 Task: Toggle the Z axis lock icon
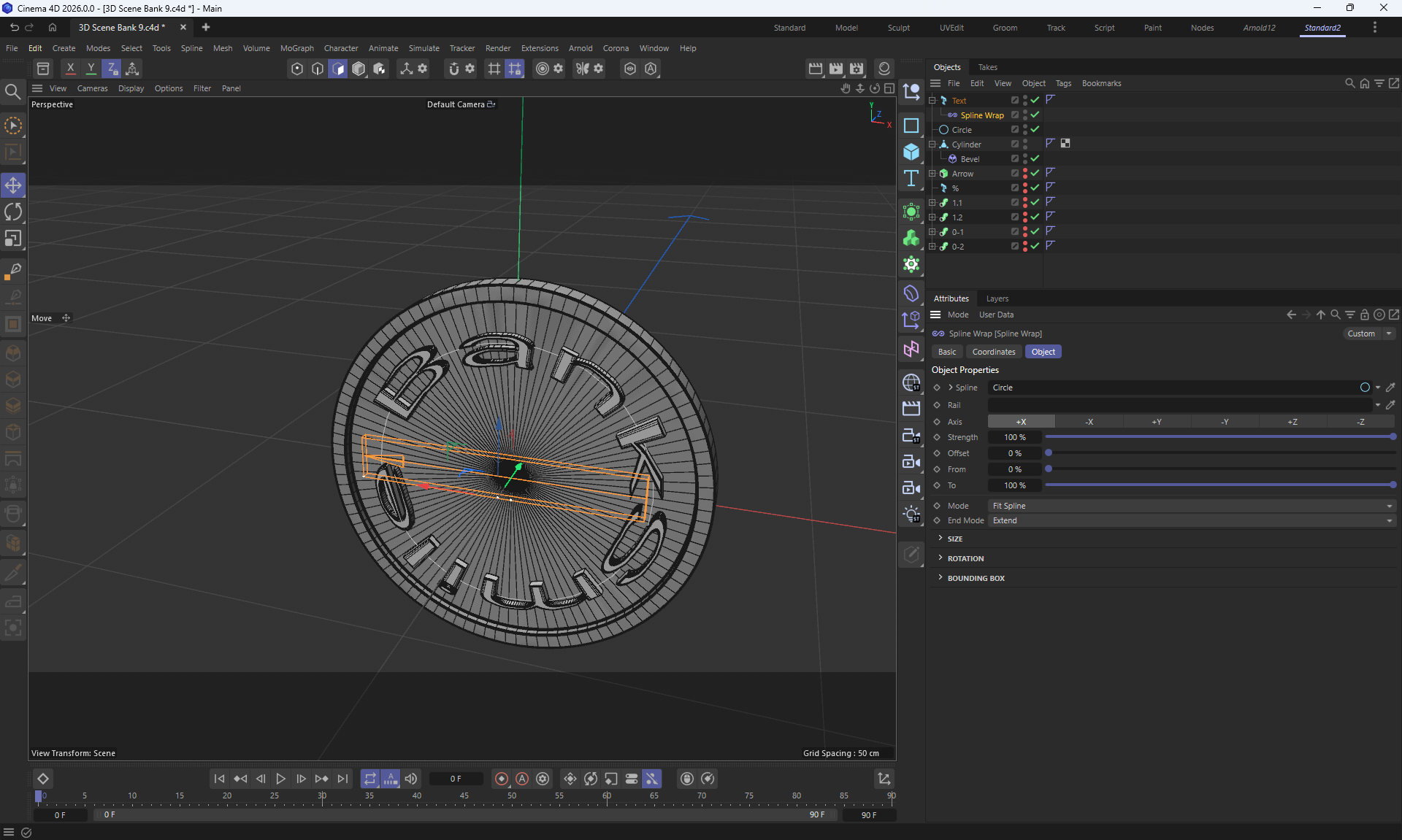click(x=112, y=69)
